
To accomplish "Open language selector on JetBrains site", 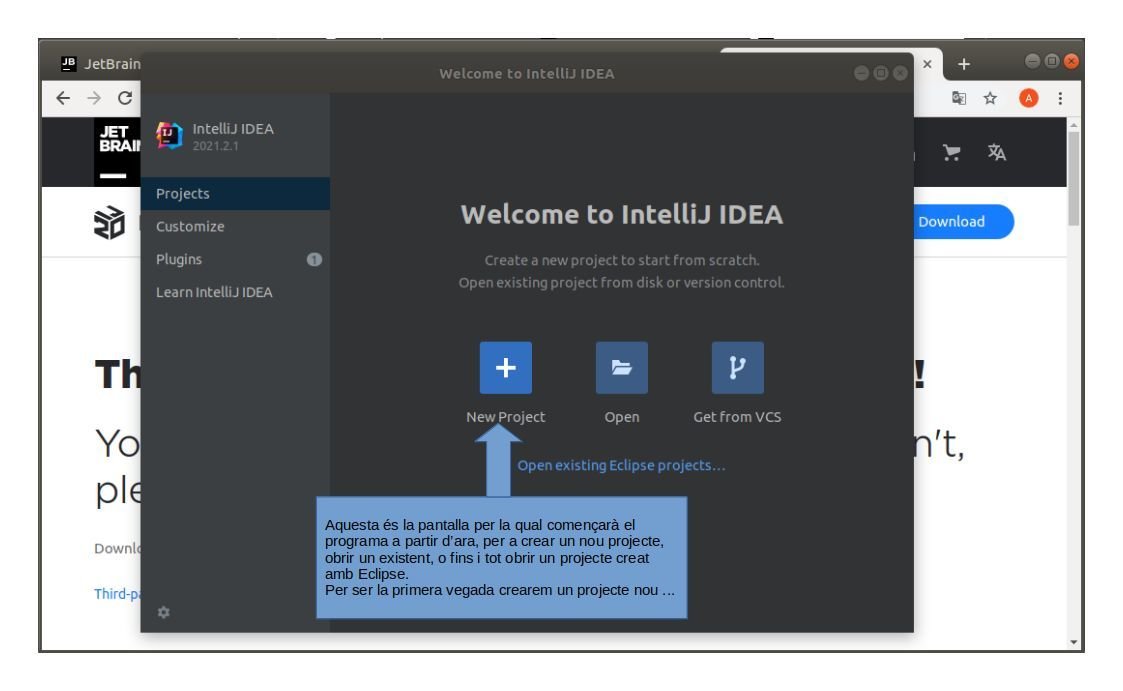I will click(x=996, y=152).
